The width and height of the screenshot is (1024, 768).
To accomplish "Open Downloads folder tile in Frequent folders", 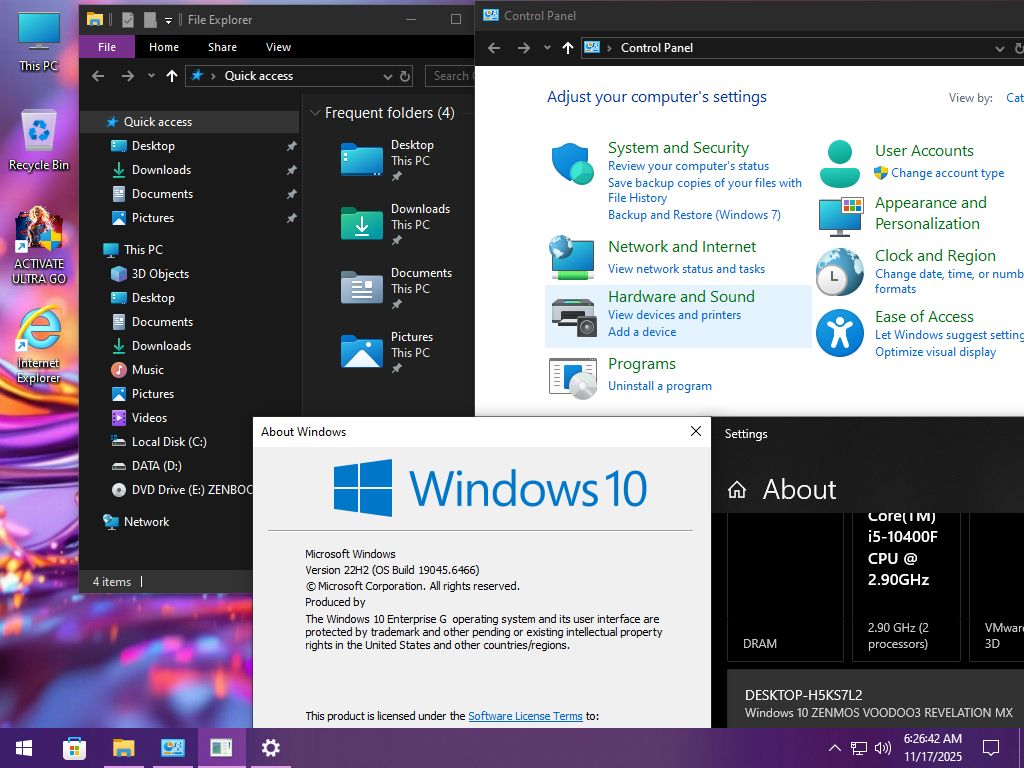I will (x=396, y=224).
